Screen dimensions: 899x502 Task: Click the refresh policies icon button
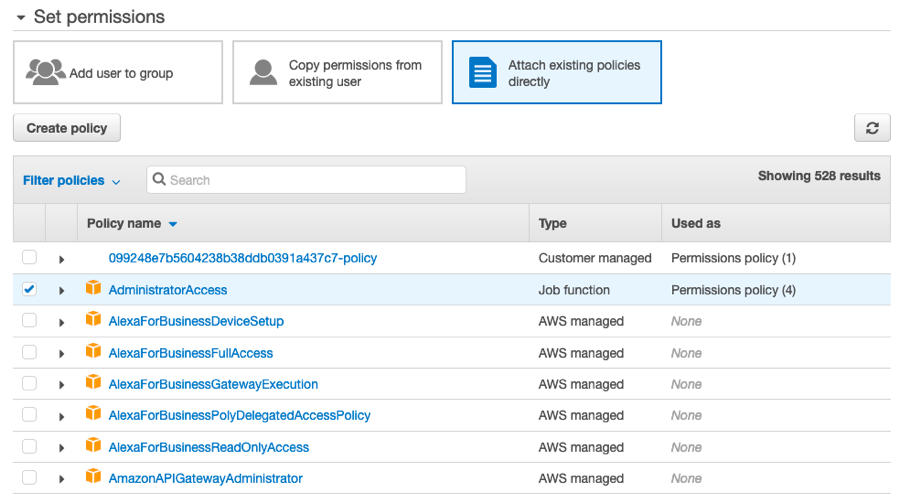(872, 128)
